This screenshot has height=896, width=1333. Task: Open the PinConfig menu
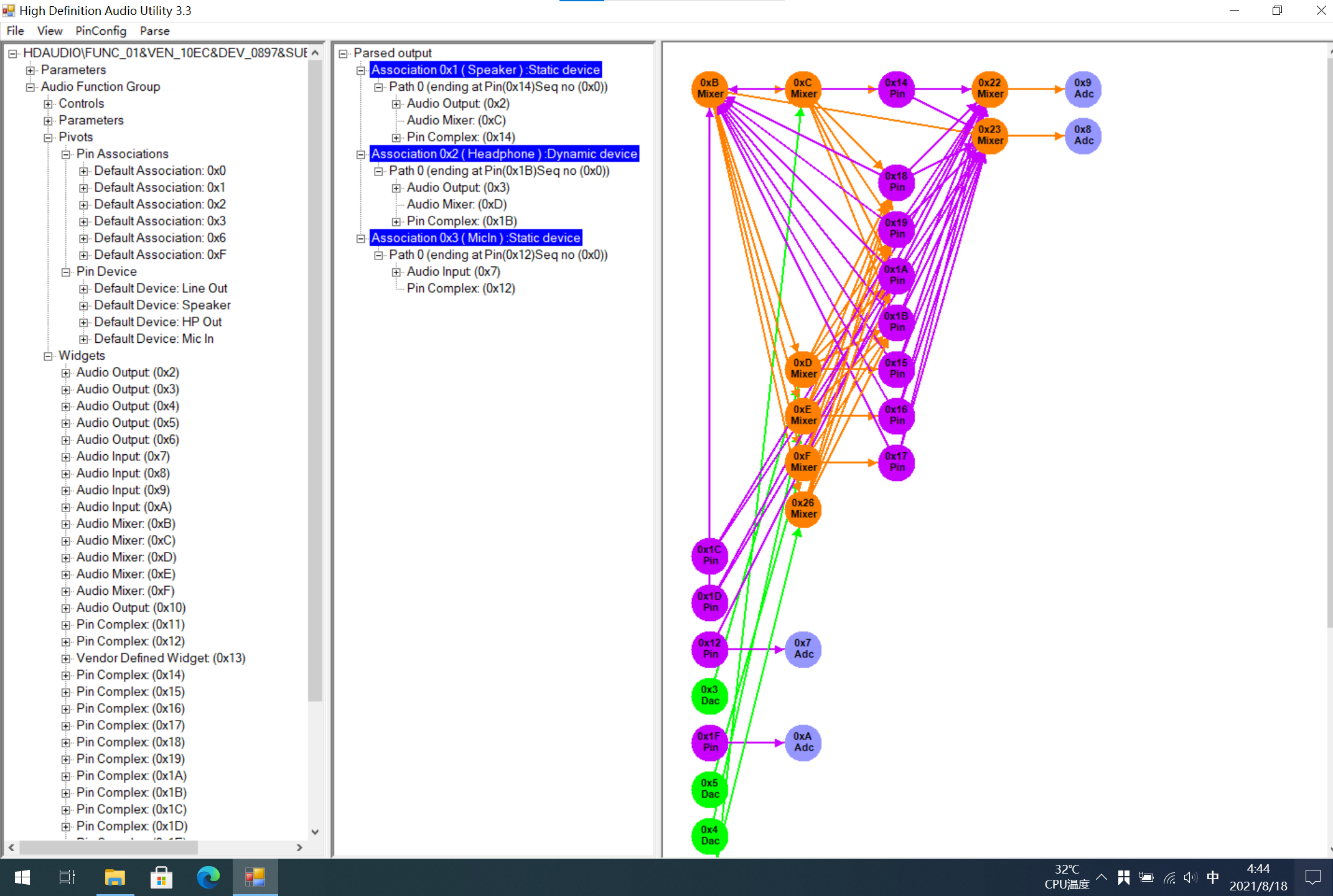101,31
